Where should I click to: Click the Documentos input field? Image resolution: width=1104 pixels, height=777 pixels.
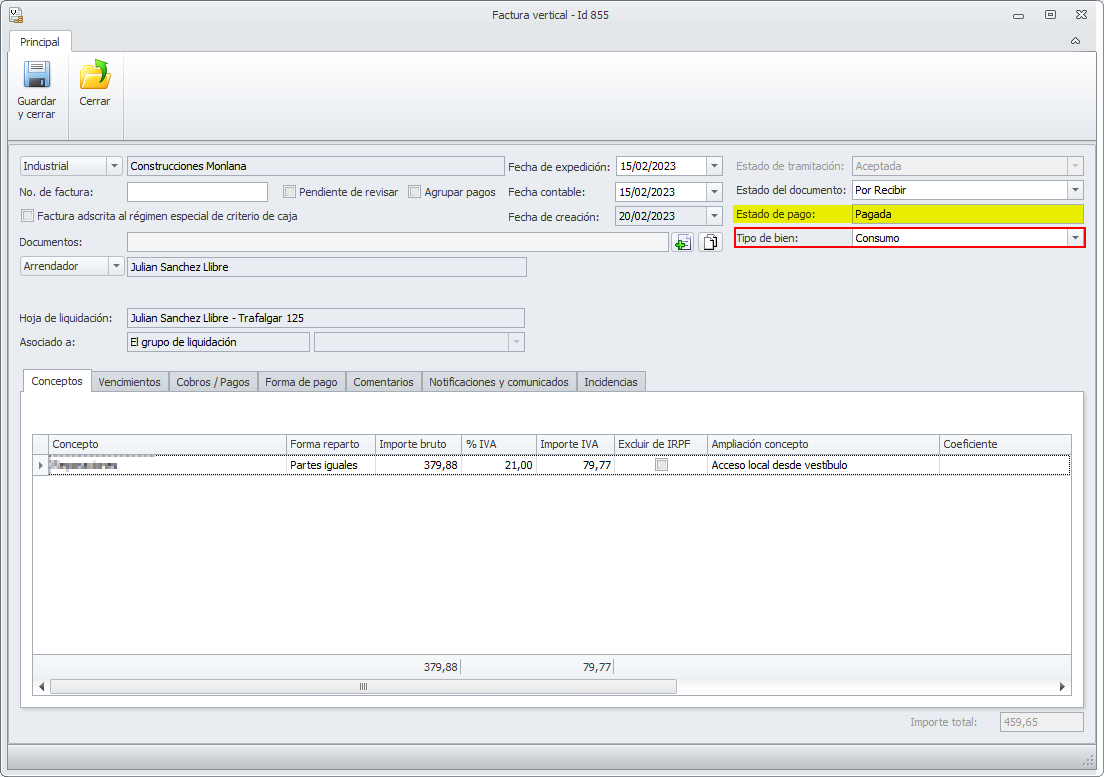[398, 242]
